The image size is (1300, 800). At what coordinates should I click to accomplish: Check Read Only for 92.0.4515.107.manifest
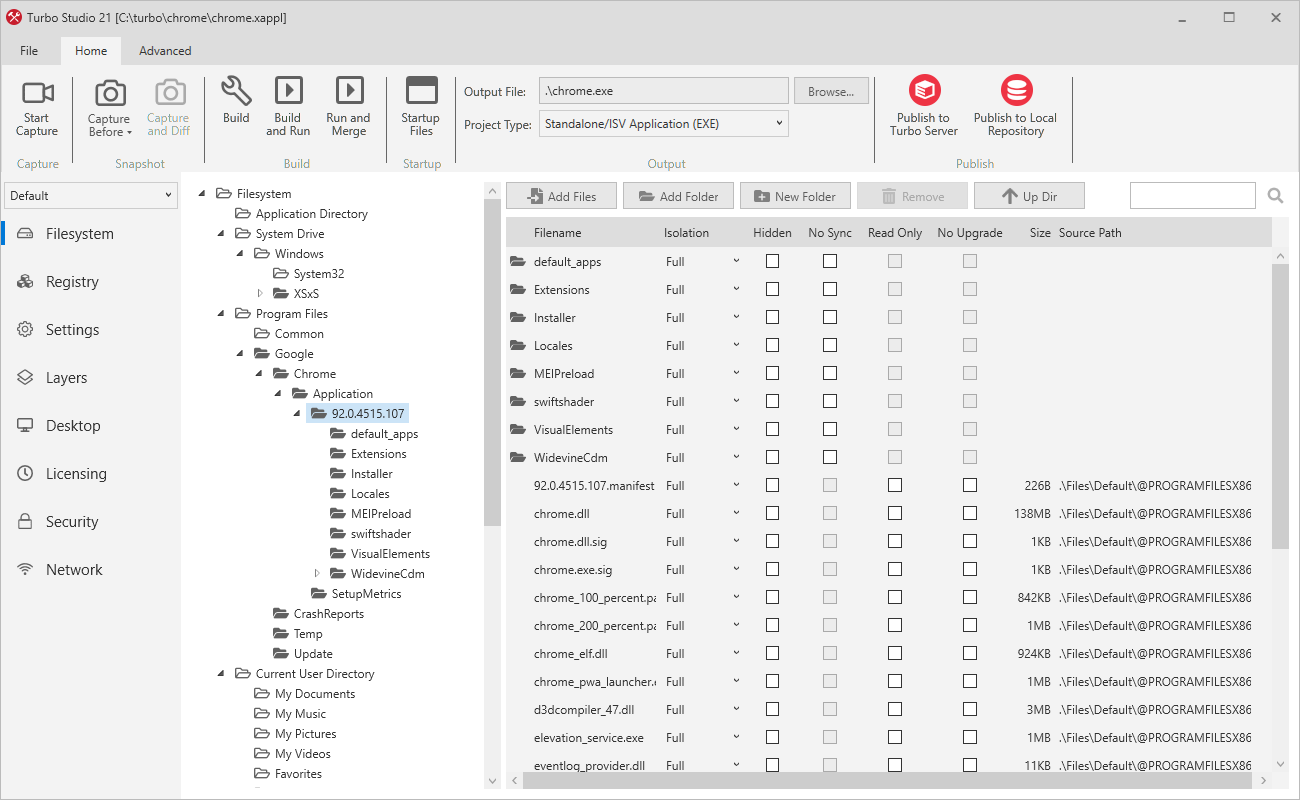tap(895, 485)
